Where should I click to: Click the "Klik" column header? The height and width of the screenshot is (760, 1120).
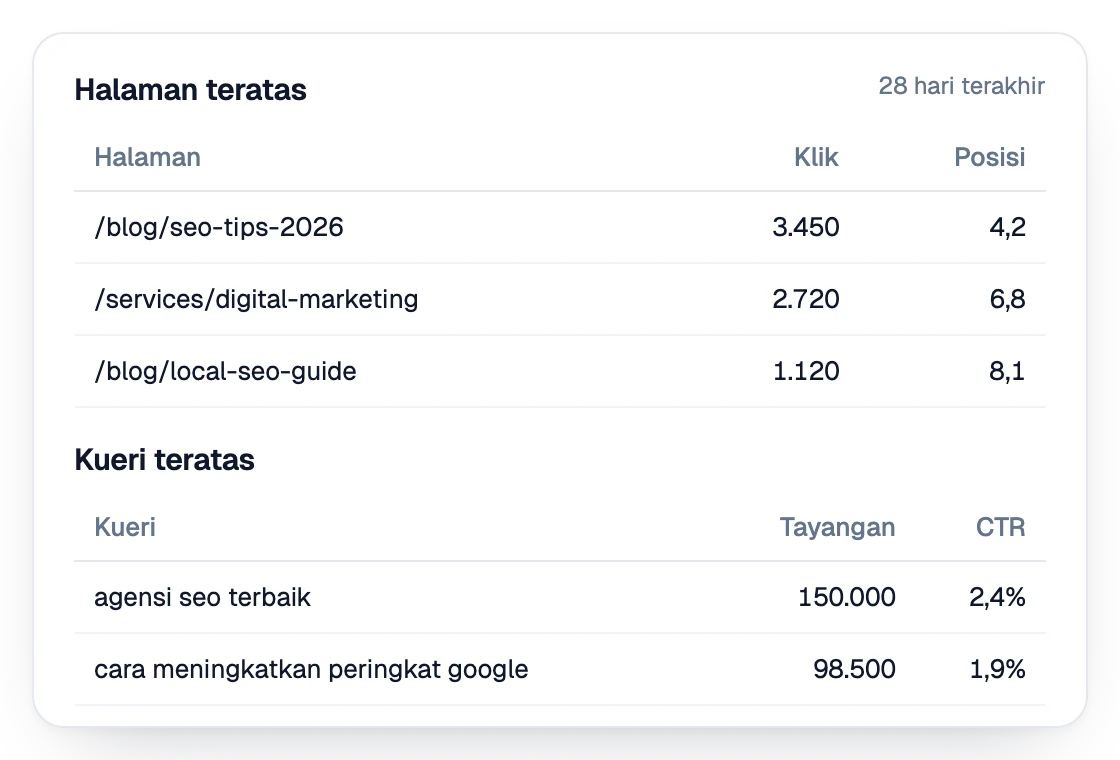click(x=816, y=157)
